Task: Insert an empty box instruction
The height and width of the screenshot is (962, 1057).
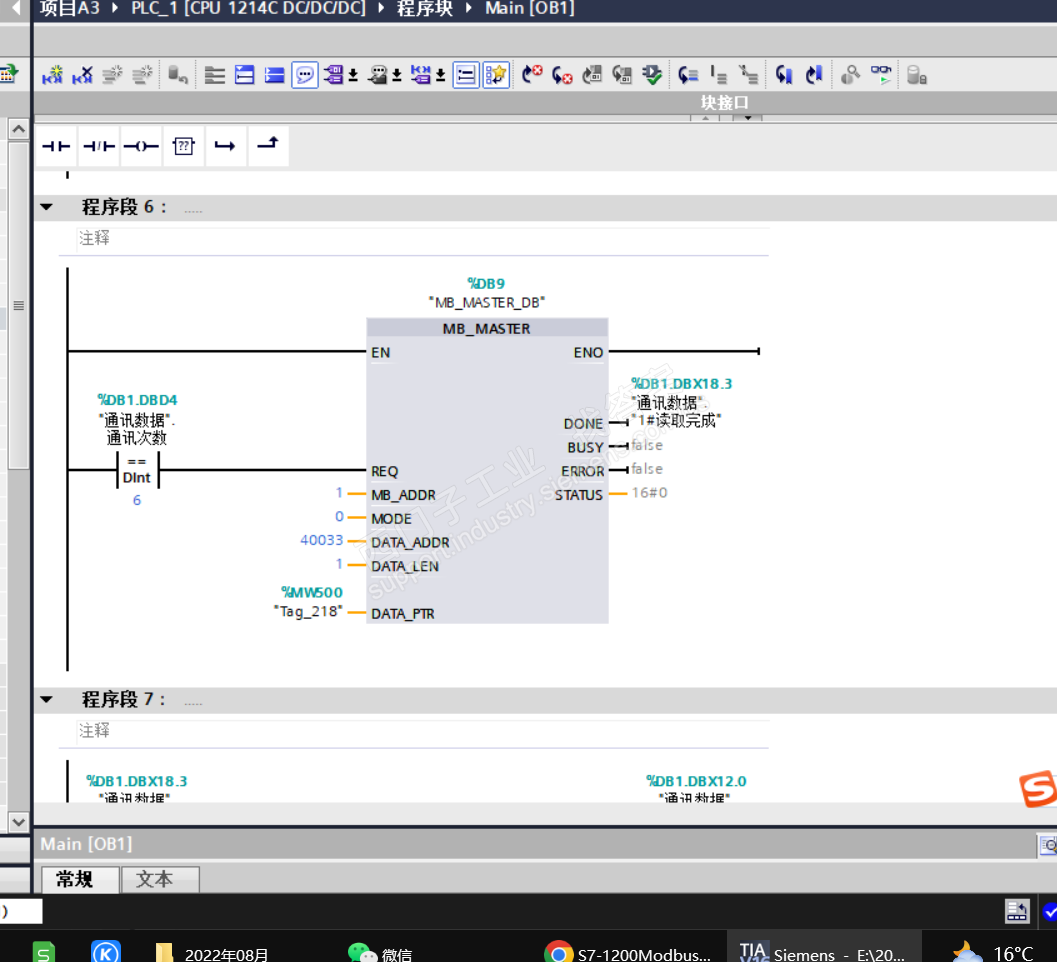Action: [183, 146]
